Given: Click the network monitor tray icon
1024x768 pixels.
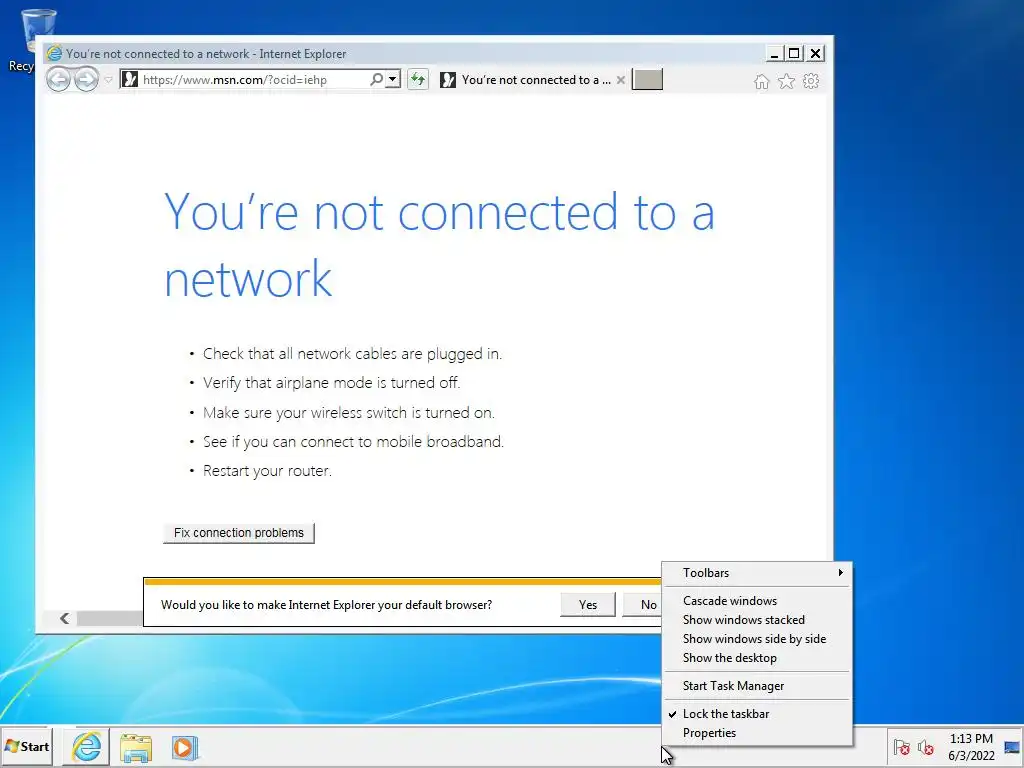Looking at the screenshot, I should click(1012, 747).
